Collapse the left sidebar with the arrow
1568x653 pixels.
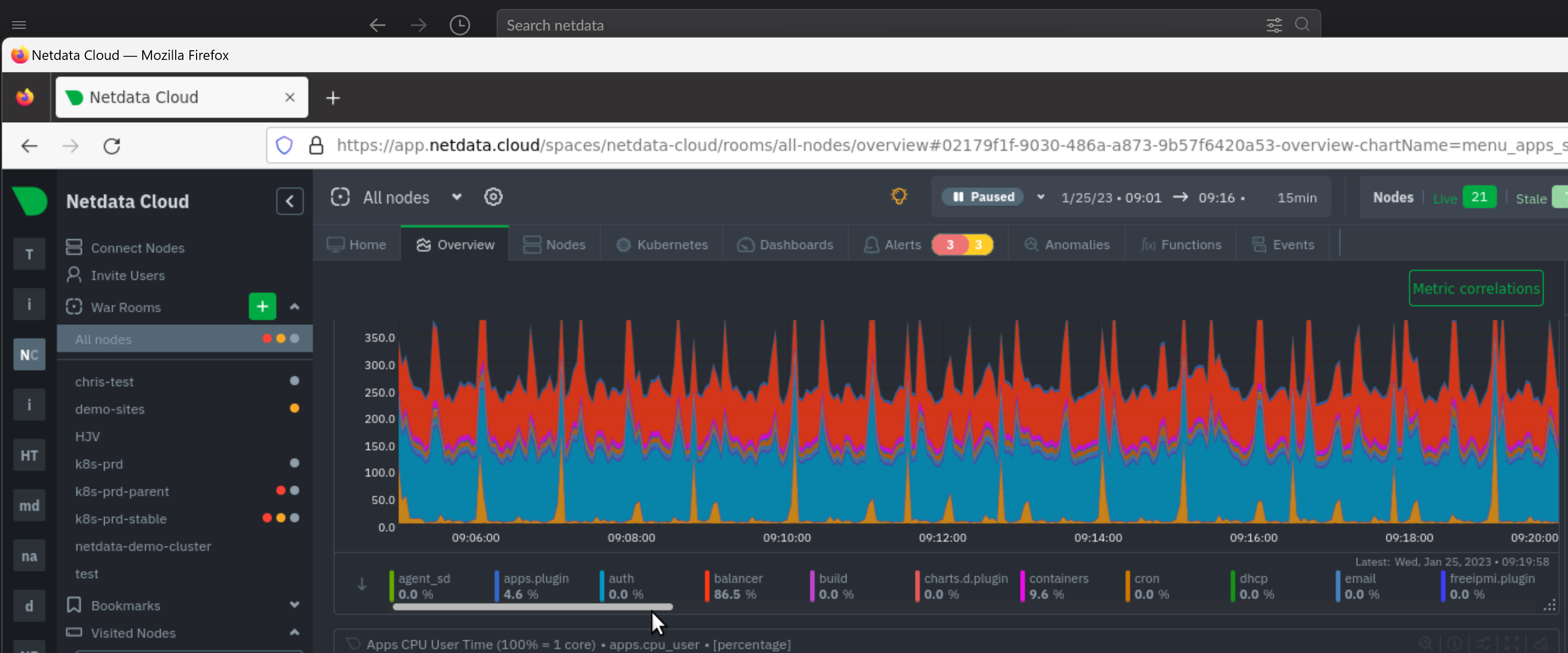289,201
